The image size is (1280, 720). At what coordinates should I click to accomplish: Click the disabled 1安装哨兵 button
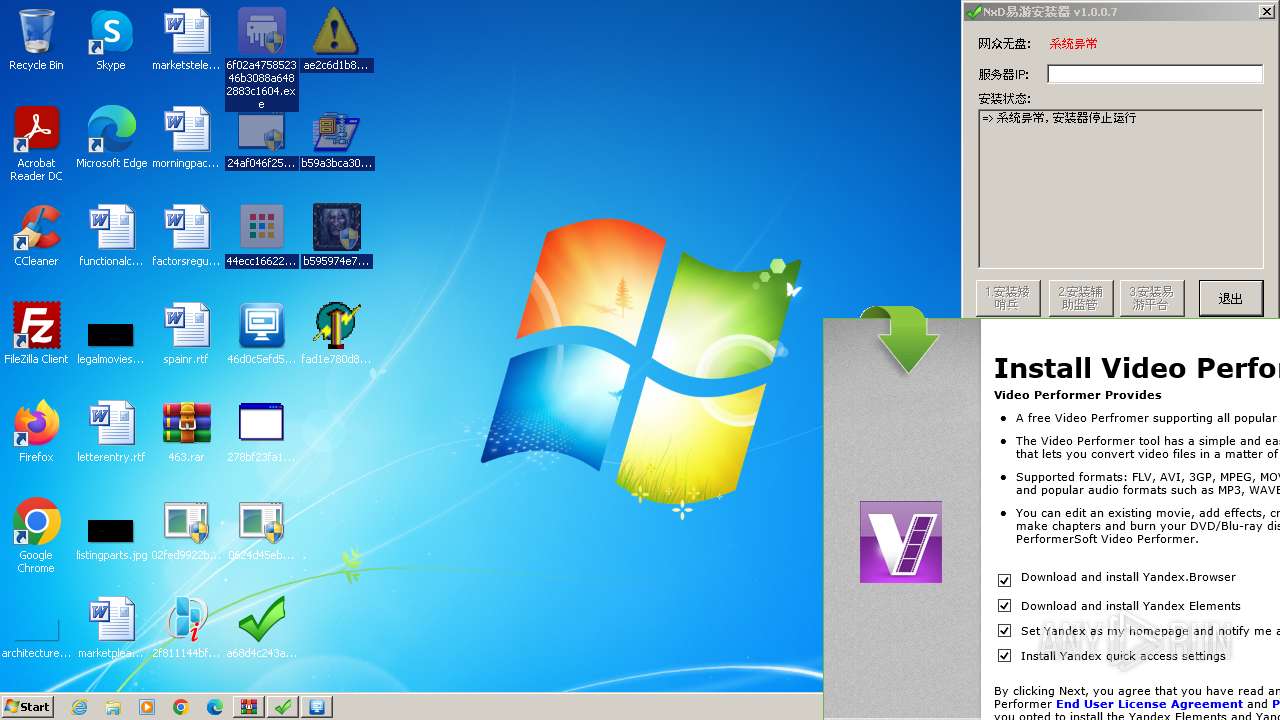[x=1007, y=298]
